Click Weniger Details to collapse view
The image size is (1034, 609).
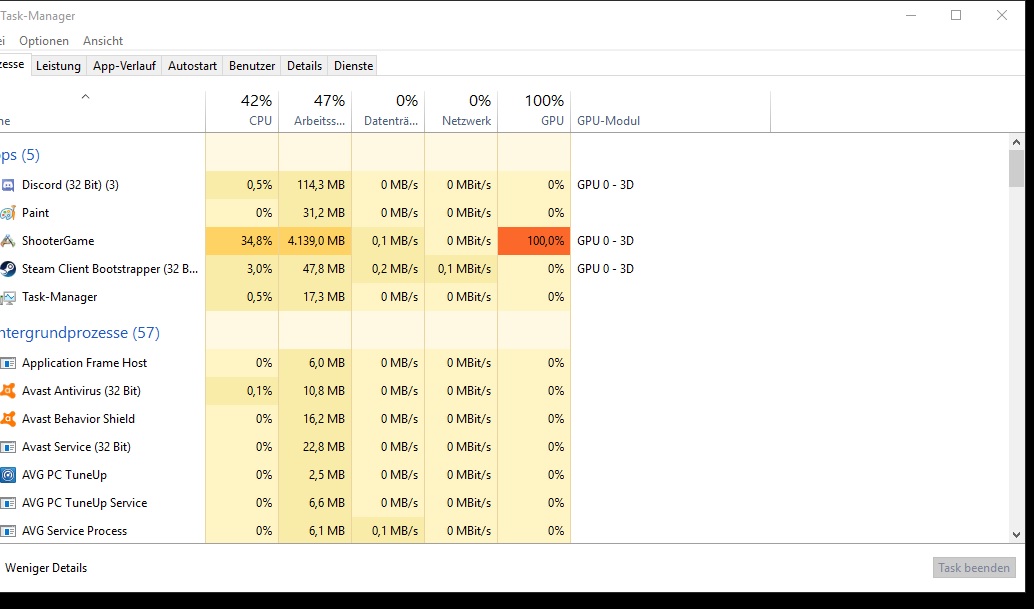[46, 568]
